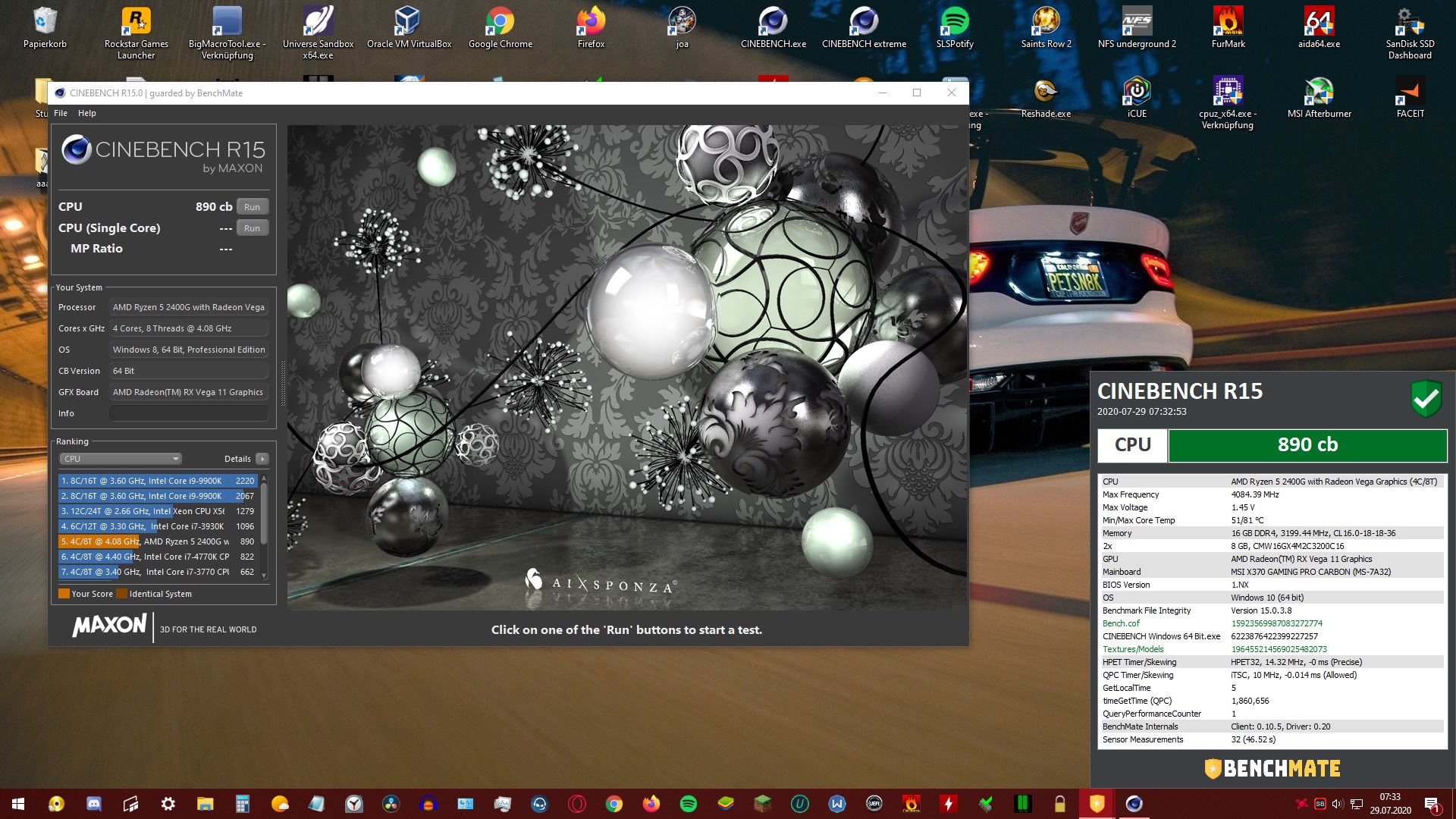
Task: Select the aida64.exe desktop icon
Action: 1319,28
